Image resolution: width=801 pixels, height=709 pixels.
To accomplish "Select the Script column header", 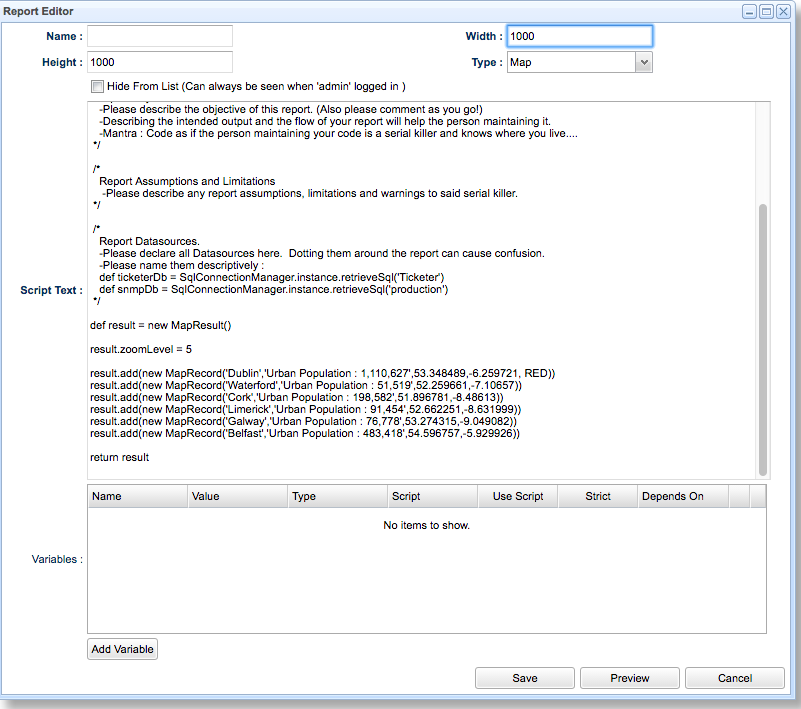I will tap(432, 496).
